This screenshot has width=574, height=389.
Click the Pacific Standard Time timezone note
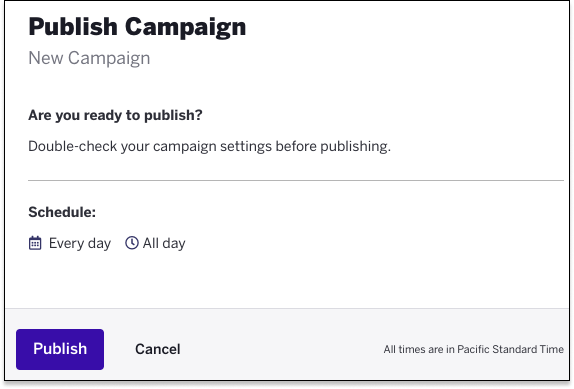click(474, 349)
